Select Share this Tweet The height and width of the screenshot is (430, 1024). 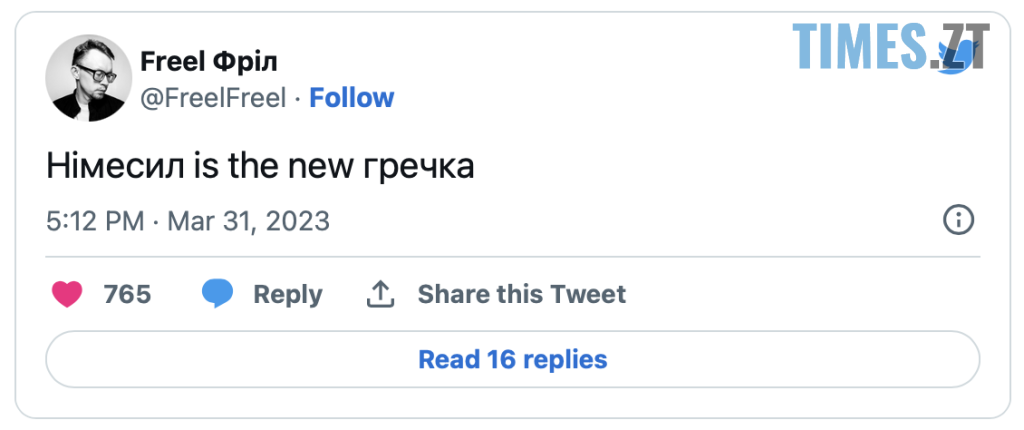521,294
